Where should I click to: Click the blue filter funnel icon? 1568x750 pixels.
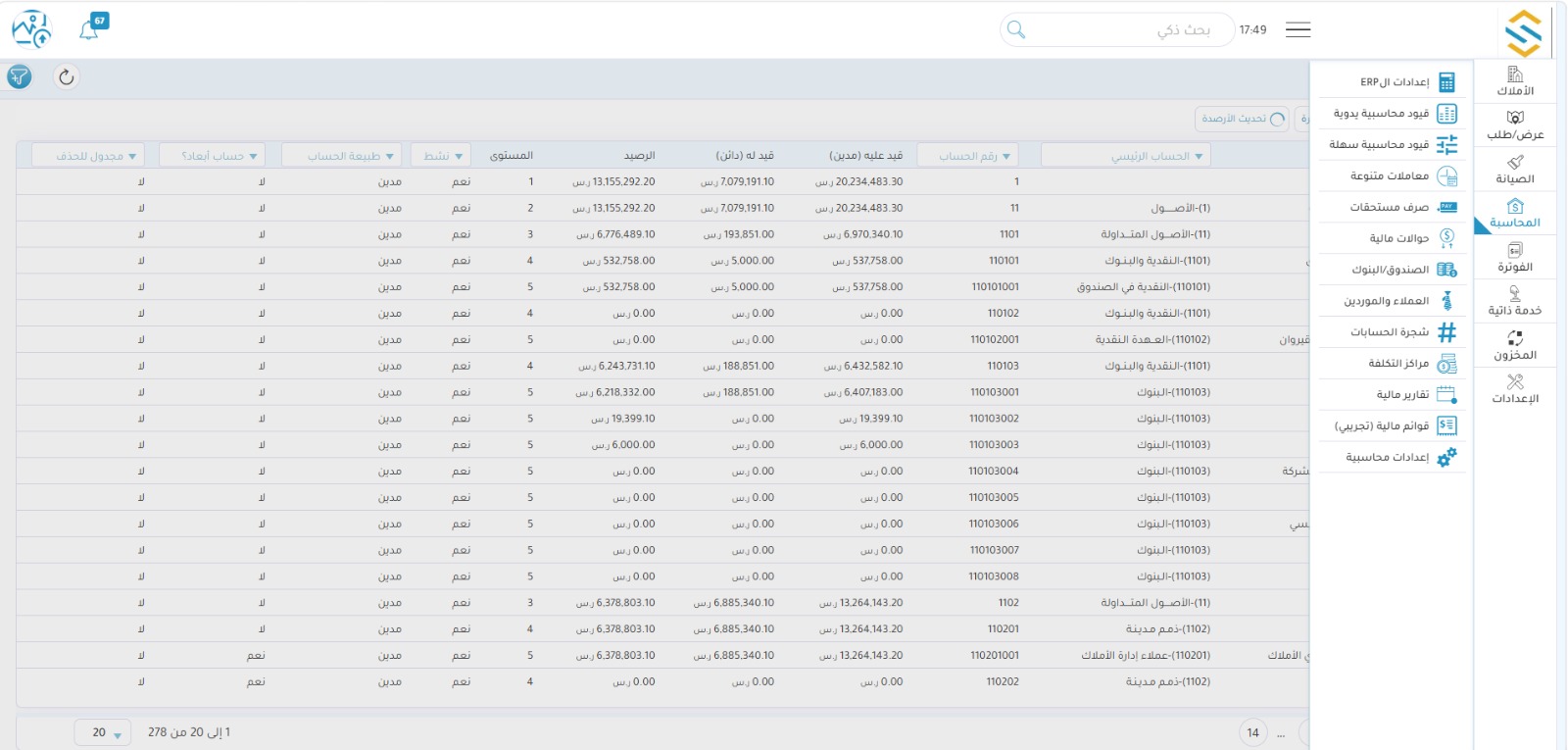[20, 76]
